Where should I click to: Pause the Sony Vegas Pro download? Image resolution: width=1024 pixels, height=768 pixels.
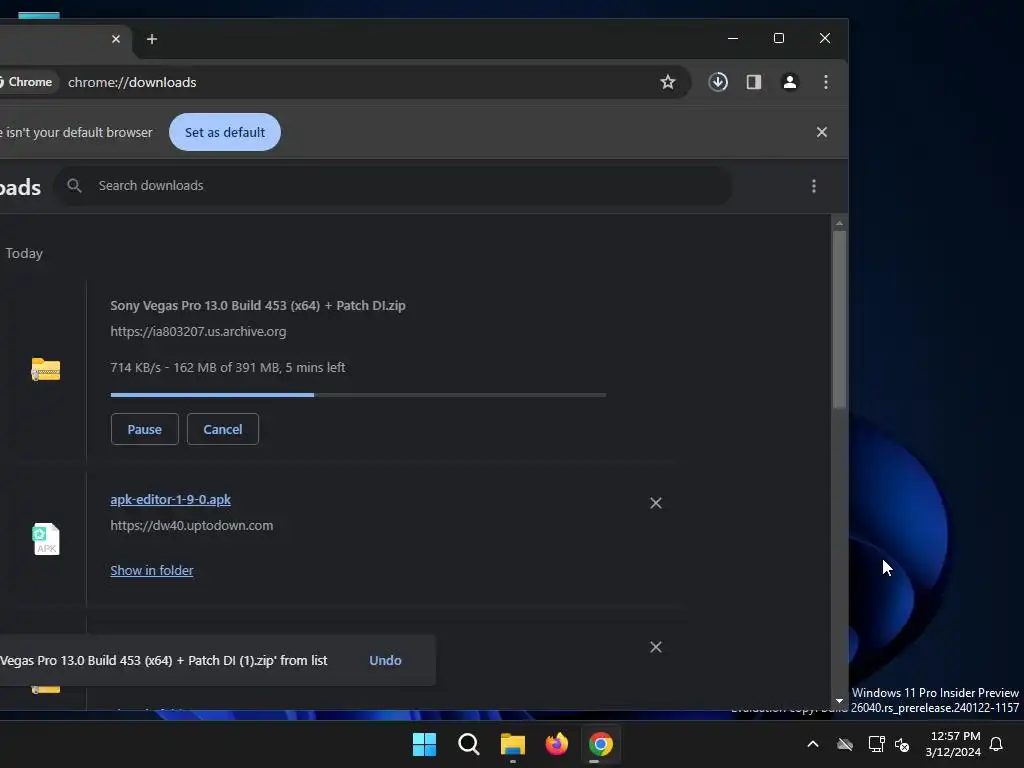pos(144,429)
